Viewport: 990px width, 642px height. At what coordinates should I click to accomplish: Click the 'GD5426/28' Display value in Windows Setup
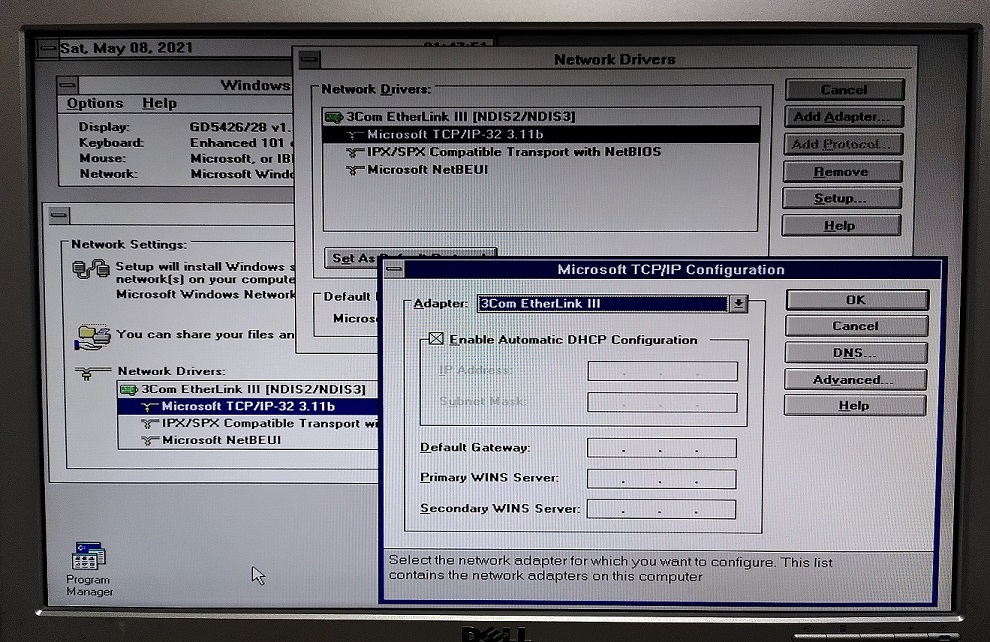point(240,127)
